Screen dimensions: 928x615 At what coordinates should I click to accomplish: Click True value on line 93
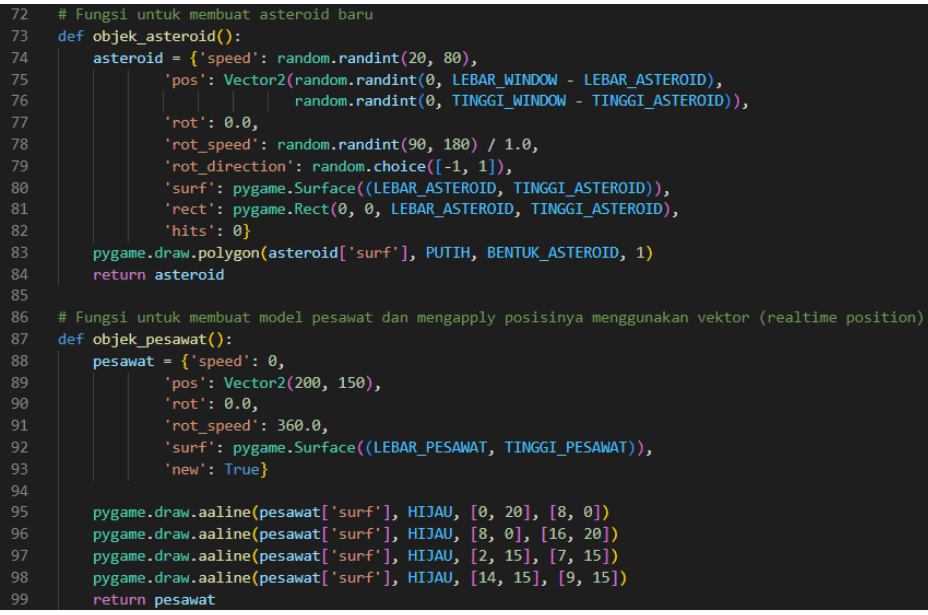tap(241, 469)
